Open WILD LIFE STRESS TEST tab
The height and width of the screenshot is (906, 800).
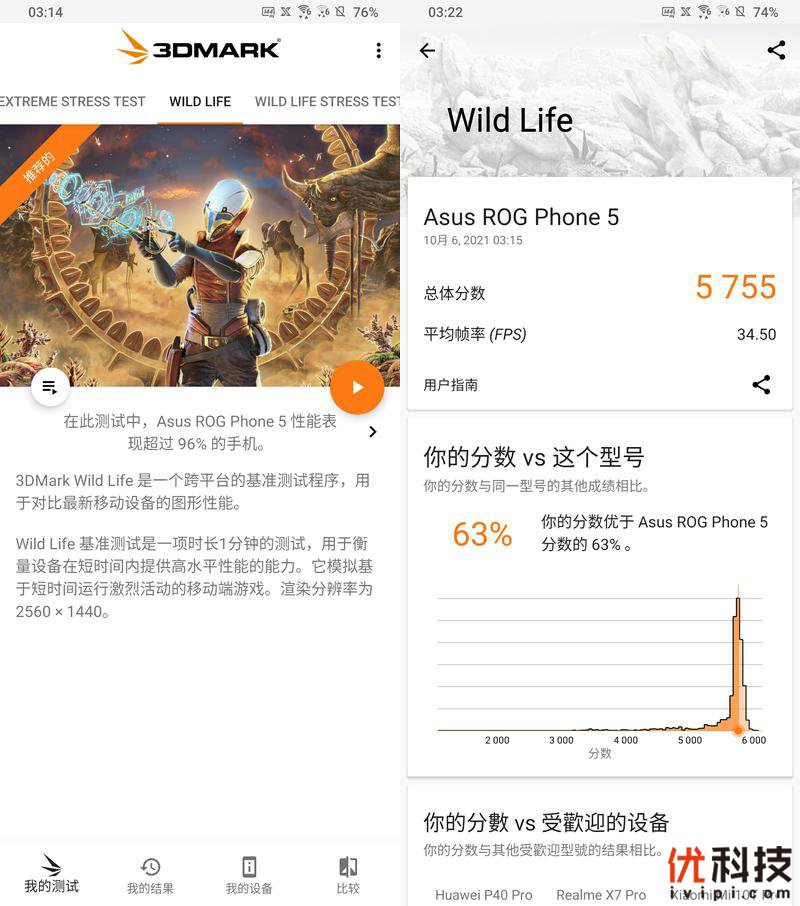327,101
